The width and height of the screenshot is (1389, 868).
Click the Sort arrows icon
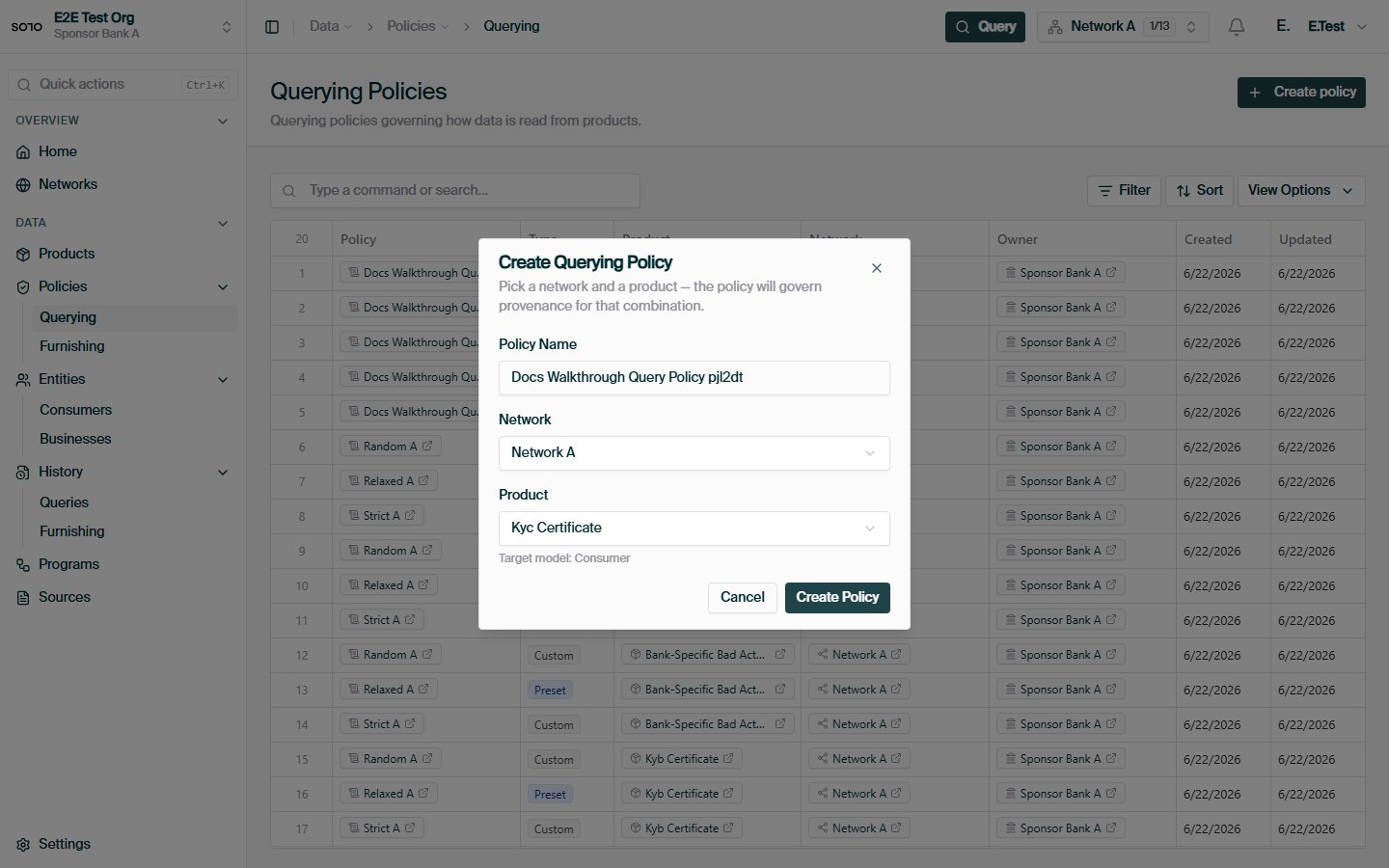(x=1184, y=191)
